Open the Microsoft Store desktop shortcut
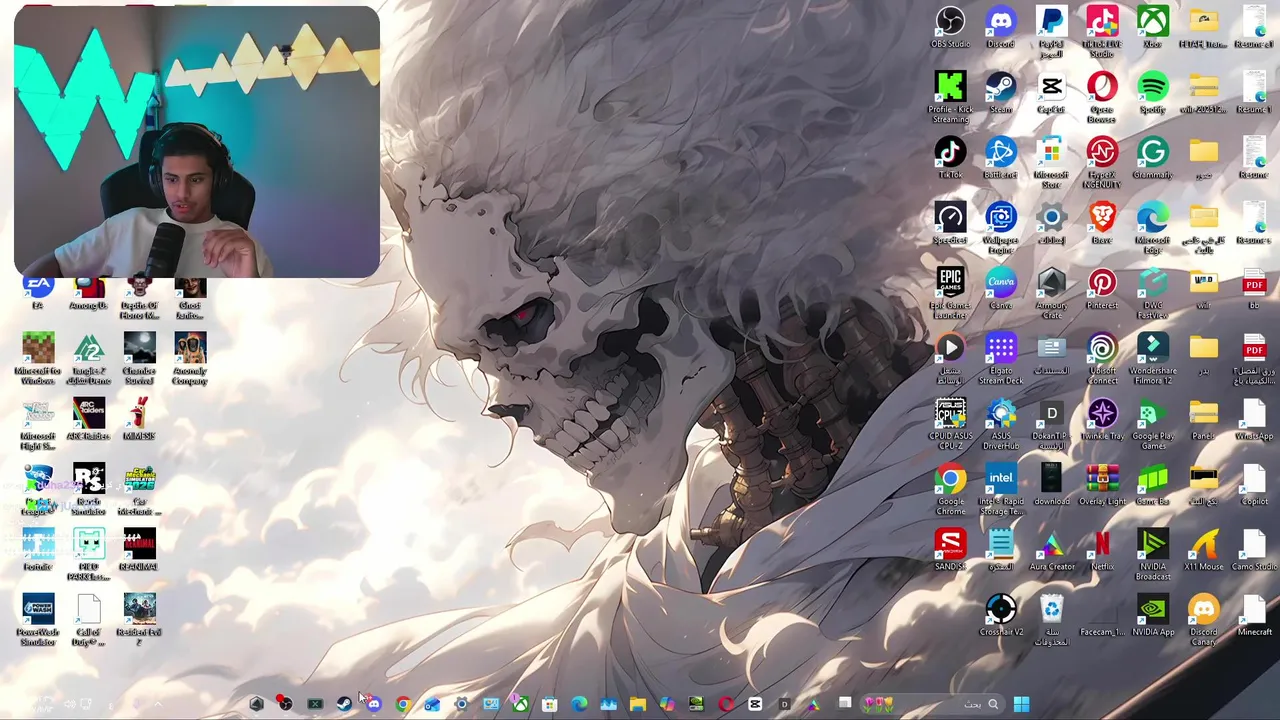This screenshot has width=1280, height=720. pos(1051,162)
